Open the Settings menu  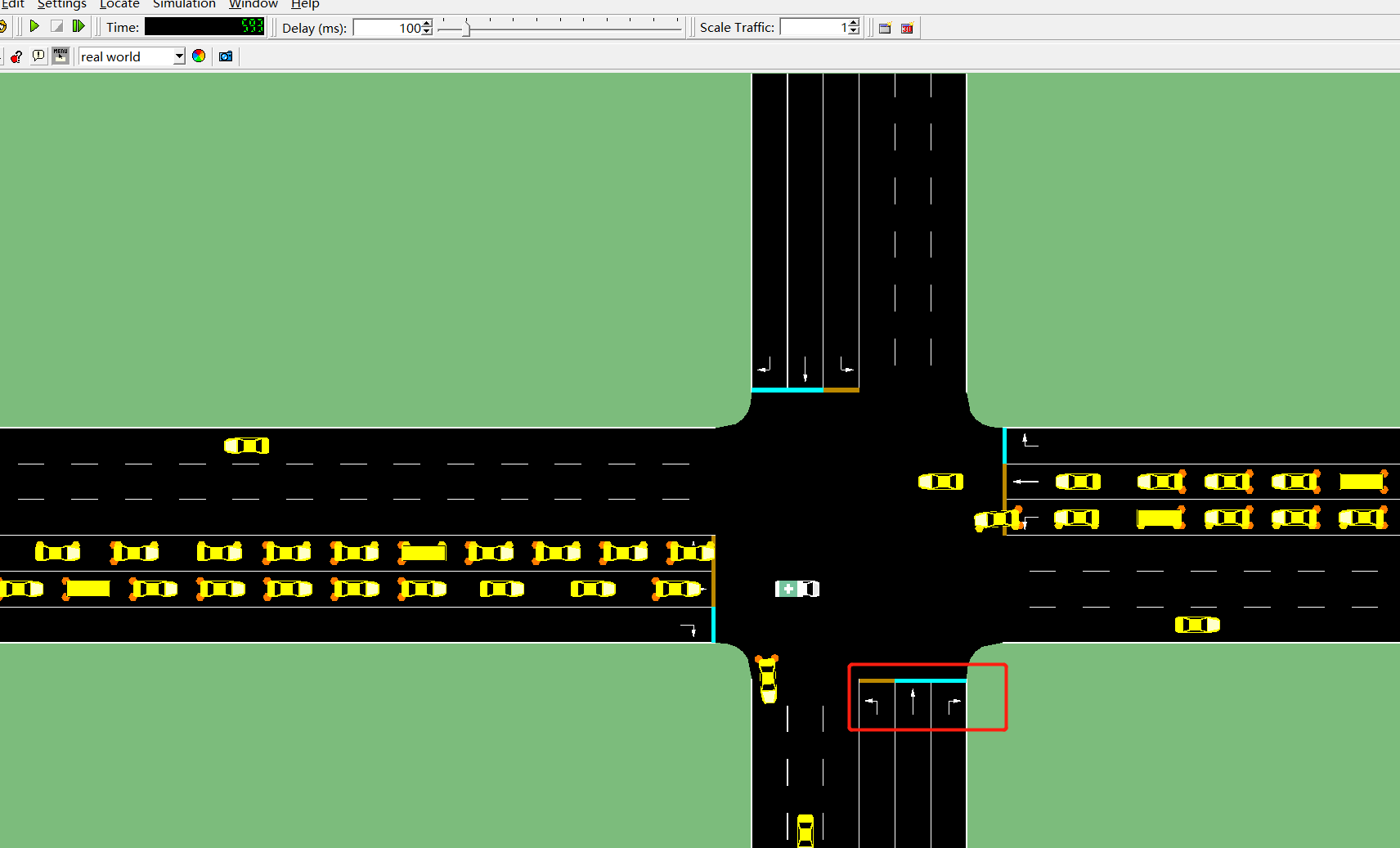coord(61,5)
